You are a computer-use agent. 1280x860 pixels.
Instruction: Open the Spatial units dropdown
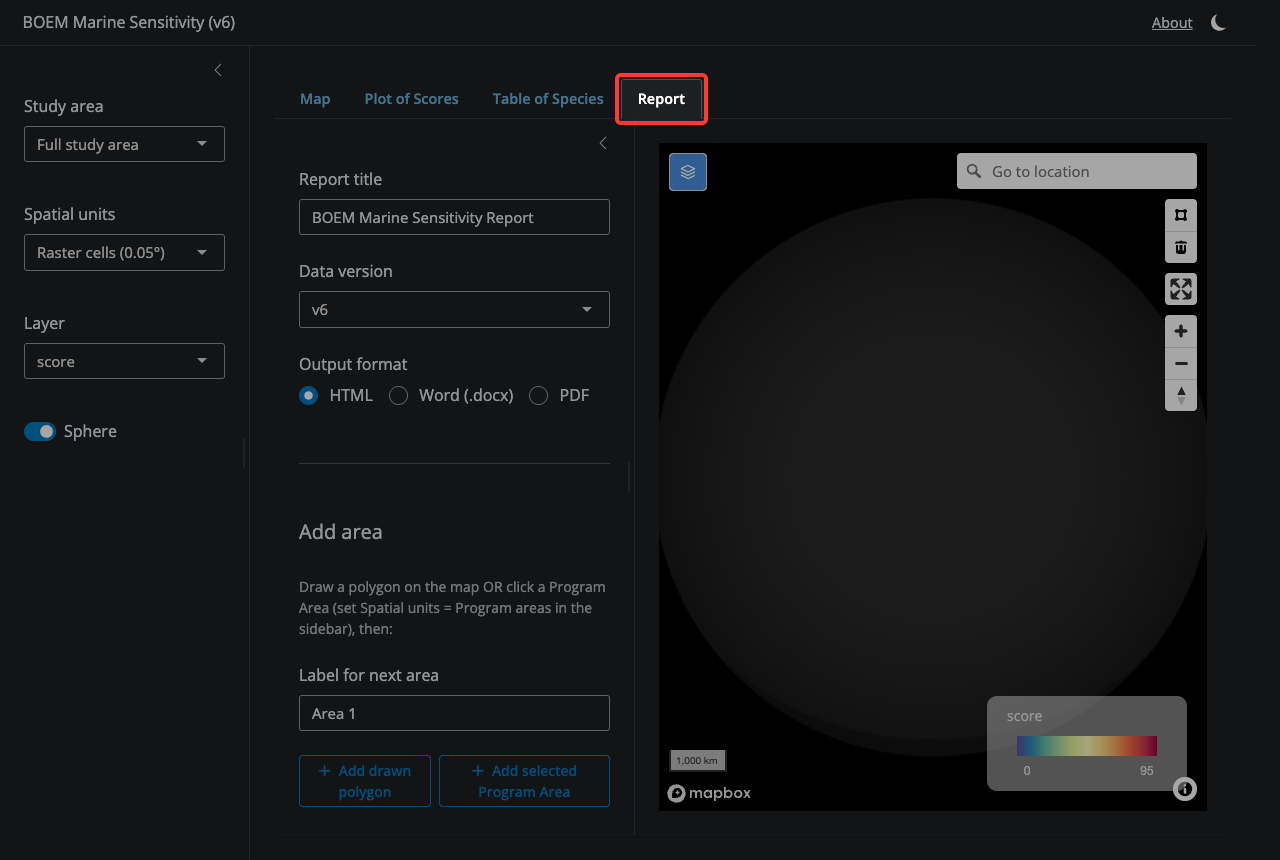[x=124, y=252]
